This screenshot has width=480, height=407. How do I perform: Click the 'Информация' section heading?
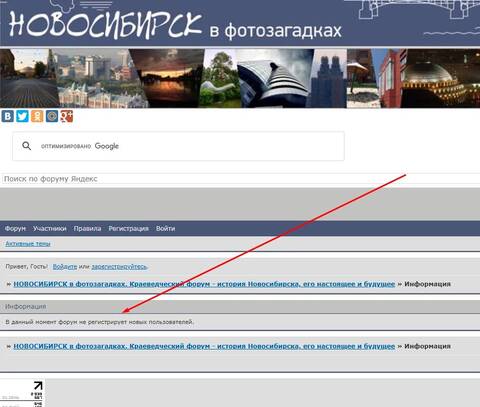26,307
